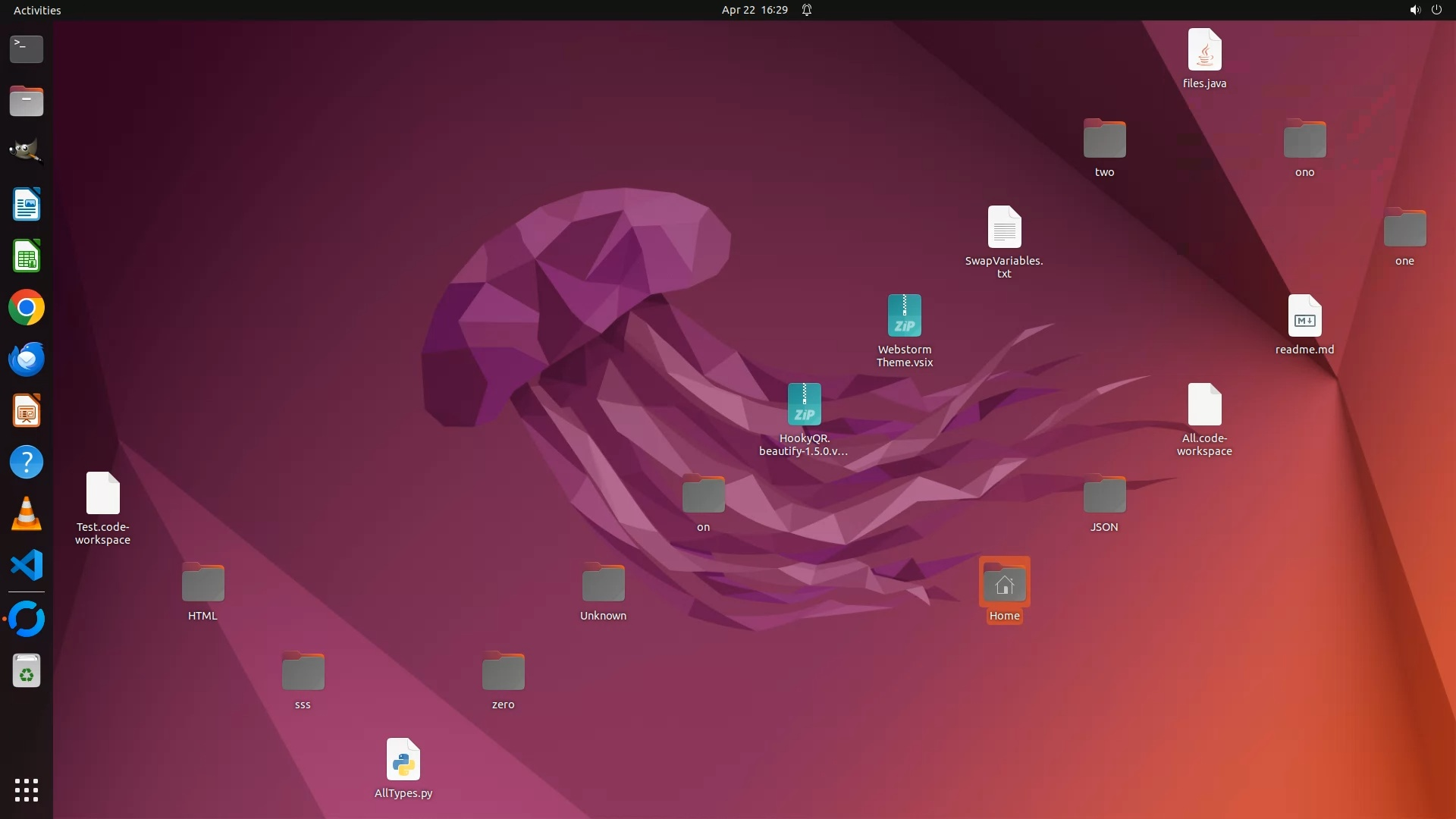Image resolution: width=1456 pixels, height=819 pixels.
Task: Select the AllTypes.py desktop file
Action: point(403,760)
